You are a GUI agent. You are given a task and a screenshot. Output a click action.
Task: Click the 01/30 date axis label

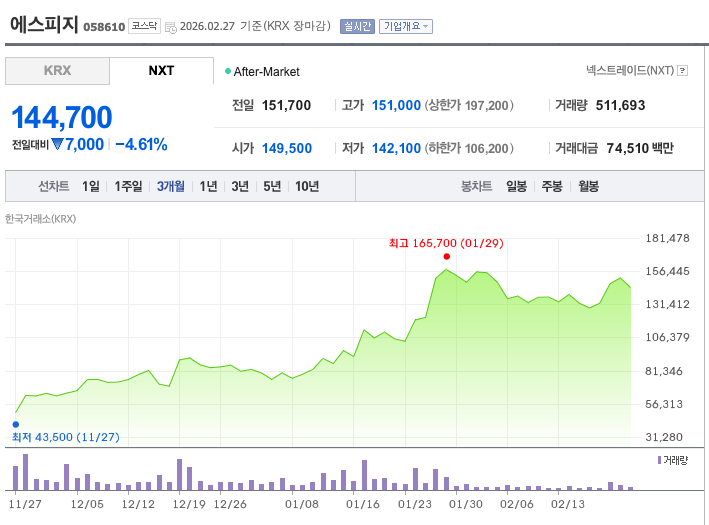point(466,504)
